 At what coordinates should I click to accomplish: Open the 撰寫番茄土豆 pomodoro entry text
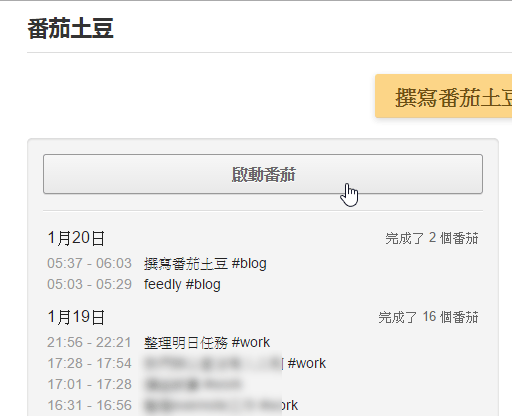[x=186, y=264]
